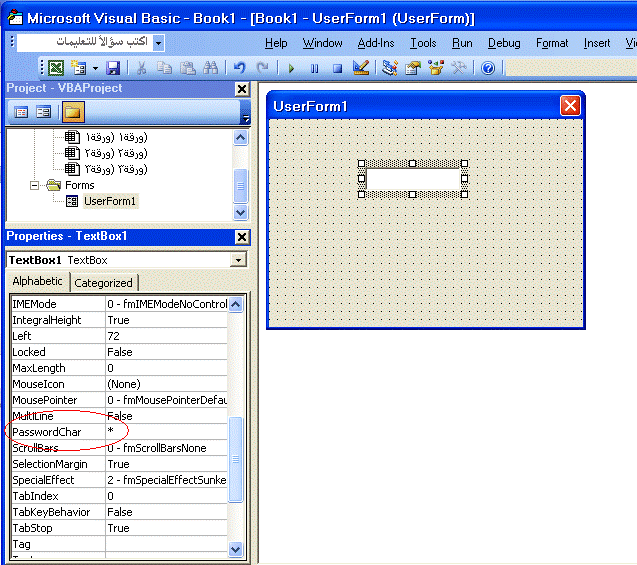Run the Sub/UserForm with the play icon
The height and width of the screenshot is (565, 637).
[291, 68]
